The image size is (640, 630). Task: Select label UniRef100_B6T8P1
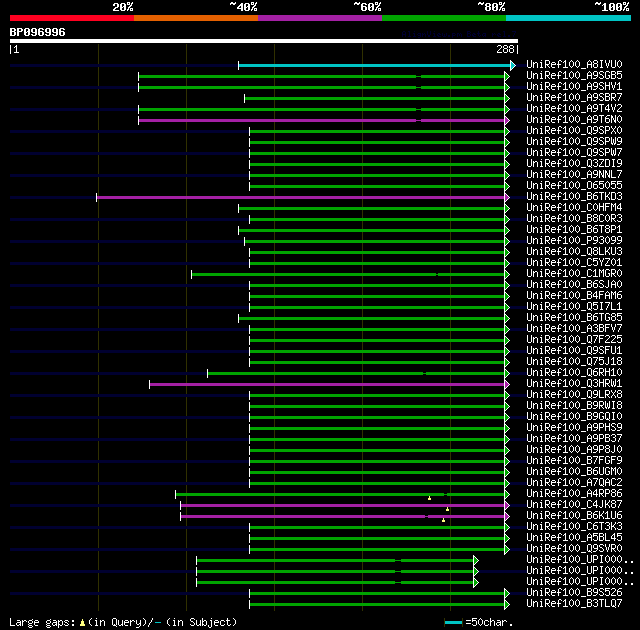pos(574,230)
